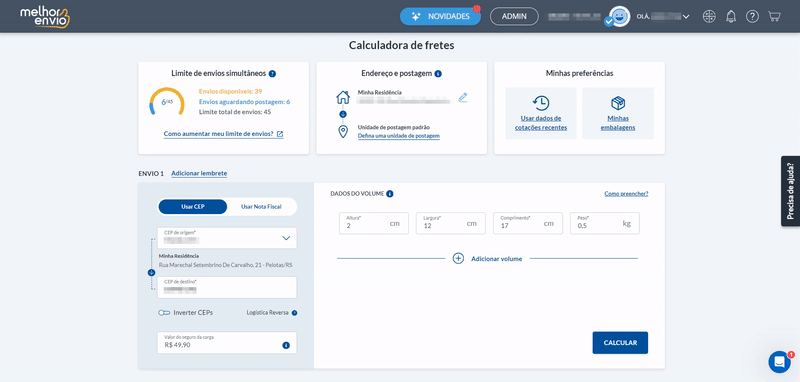
Task: Open Como aumentar meu limite de envios link
Action: pyautogui.click(x=218, y=134)
